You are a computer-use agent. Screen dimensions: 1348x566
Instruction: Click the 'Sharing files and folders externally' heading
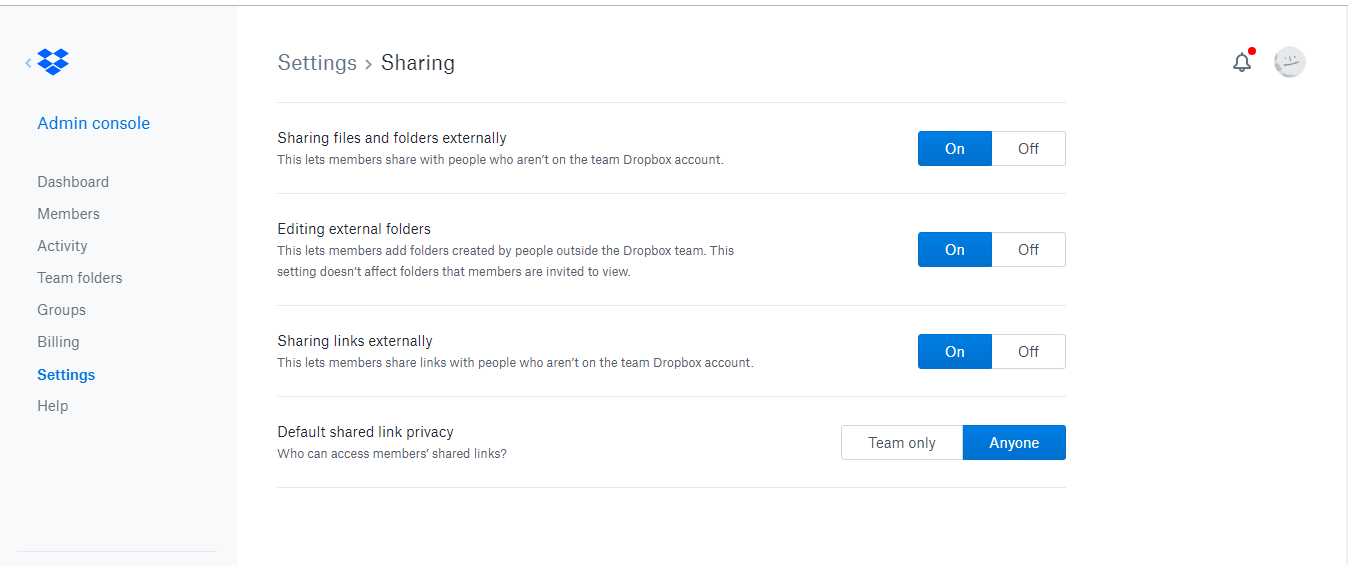[x=392, y=138]
